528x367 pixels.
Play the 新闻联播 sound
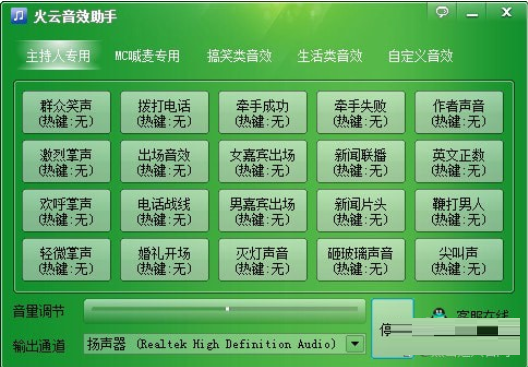coord(361,162)
